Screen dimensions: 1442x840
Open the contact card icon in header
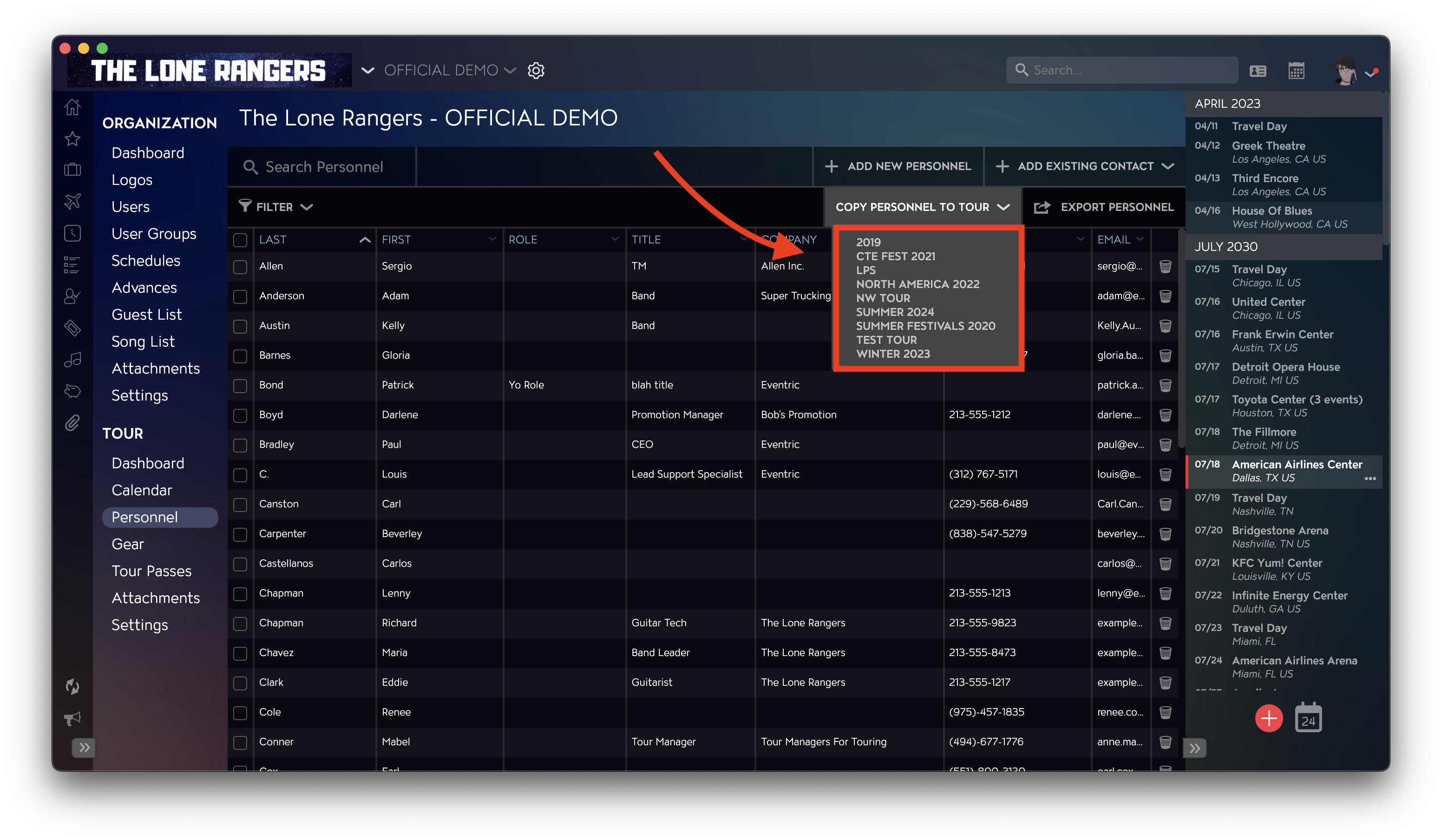1257,71
